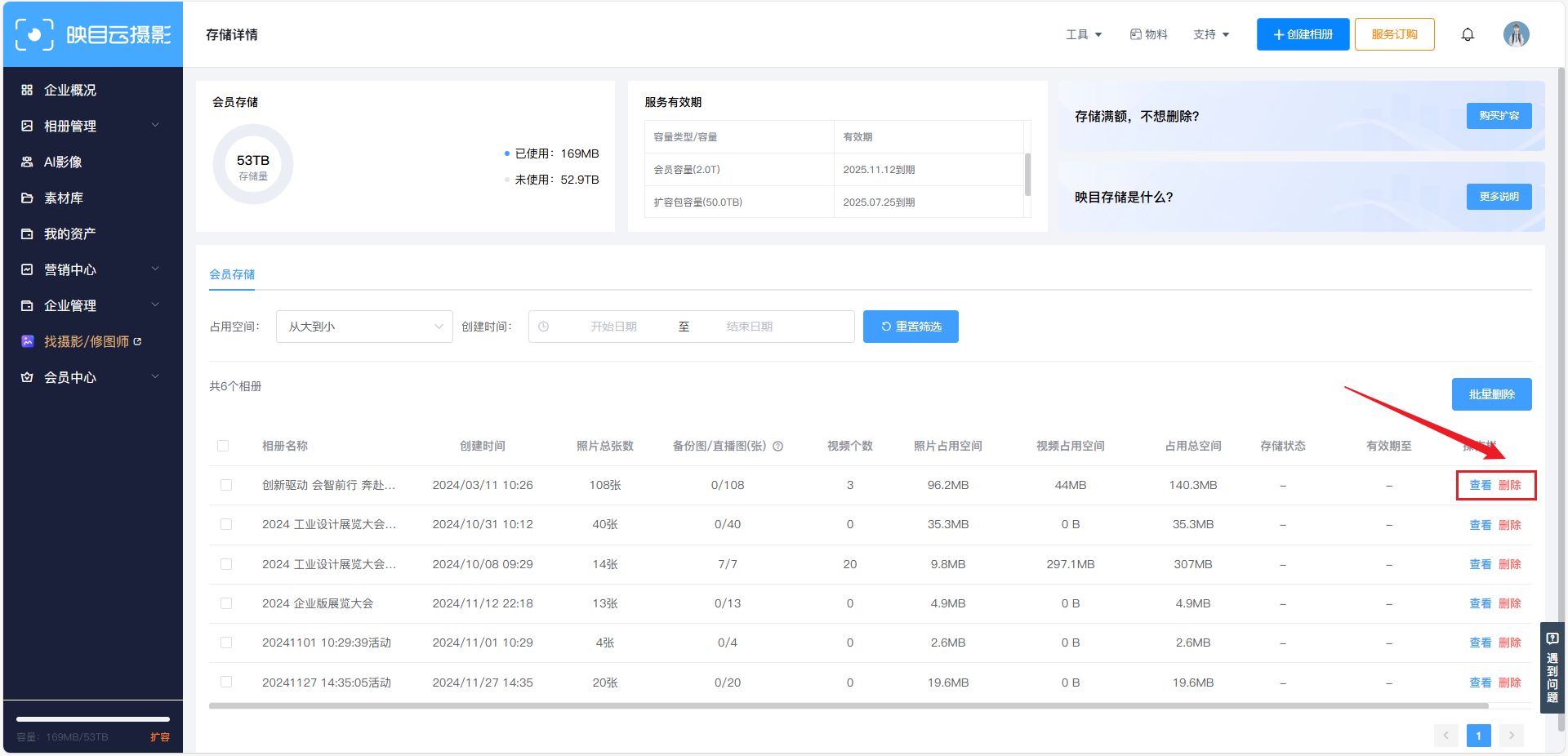Expand 营销中心 chevron in sidebar
Screen dimensions: 1568x756
pyautogui.click(x=155, y=269)
